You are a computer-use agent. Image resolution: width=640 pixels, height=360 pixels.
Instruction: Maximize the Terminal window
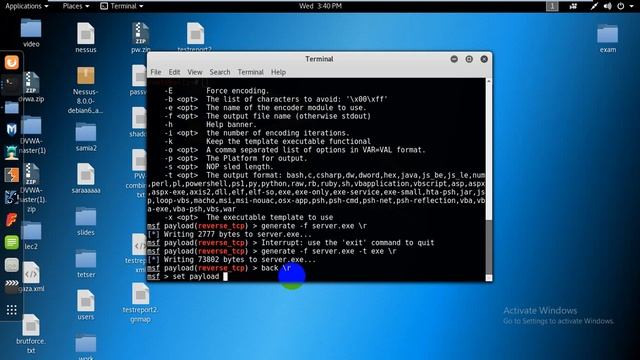tap(469, 59)
